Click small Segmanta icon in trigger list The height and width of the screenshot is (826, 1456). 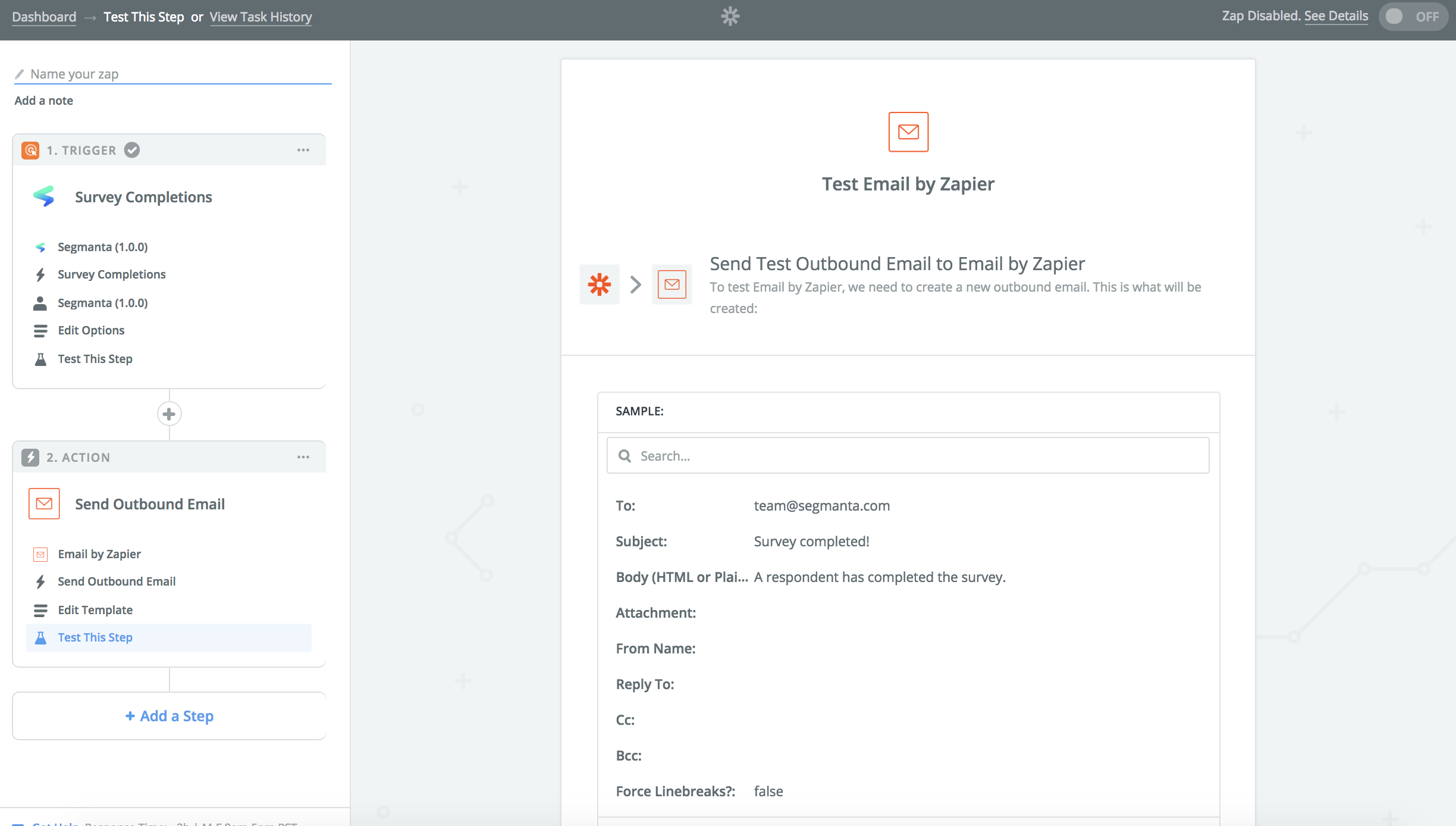(40, 247)
